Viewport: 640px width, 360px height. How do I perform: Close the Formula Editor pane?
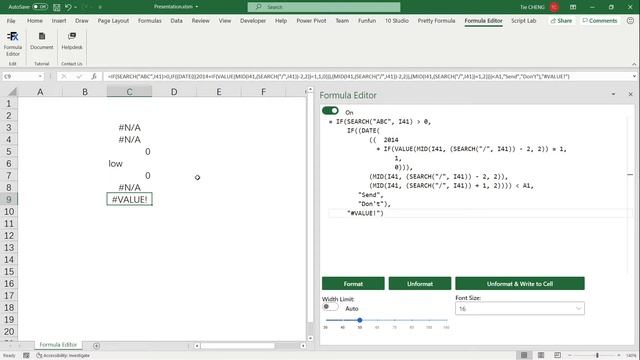click(x=630, y=94)
